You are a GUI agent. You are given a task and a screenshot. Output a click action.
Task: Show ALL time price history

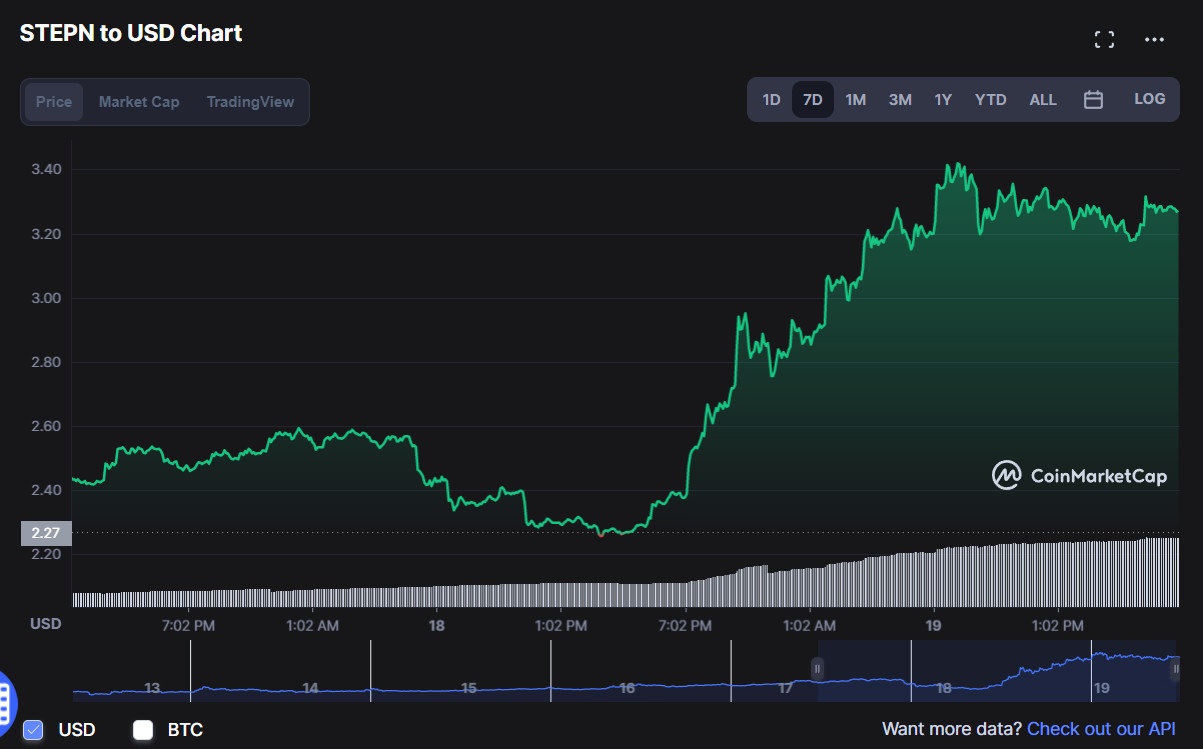pyautogui.click(x=1043, y=100)
